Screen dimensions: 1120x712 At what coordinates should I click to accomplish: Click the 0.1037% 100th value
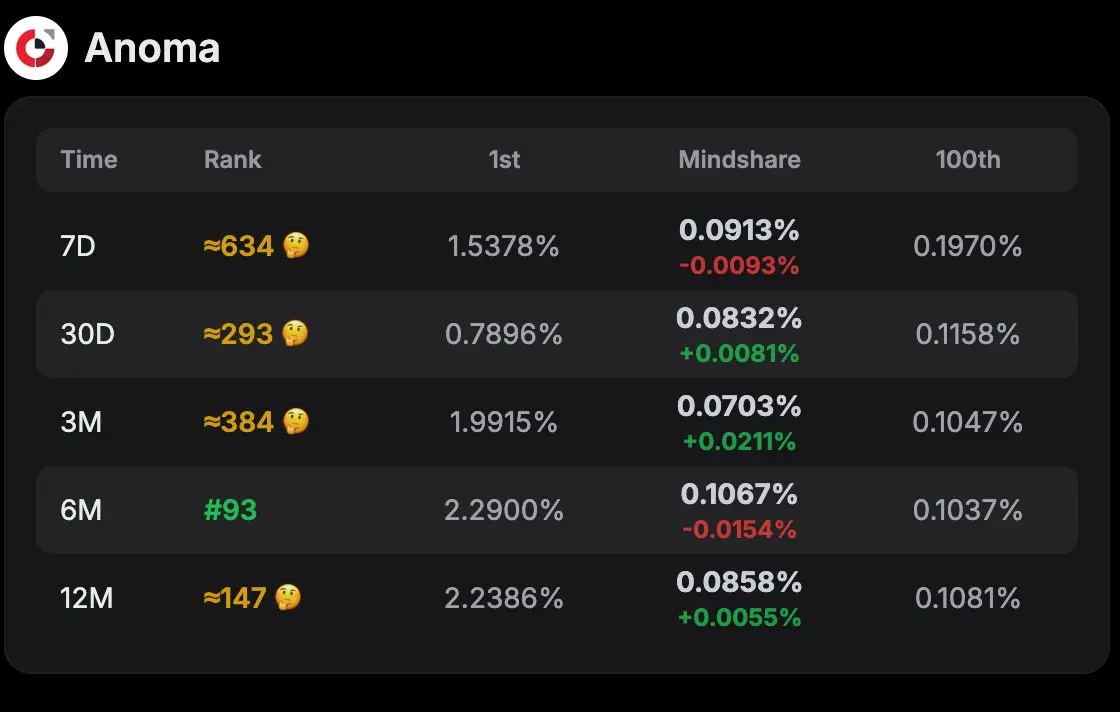click(x=968, y=510)
